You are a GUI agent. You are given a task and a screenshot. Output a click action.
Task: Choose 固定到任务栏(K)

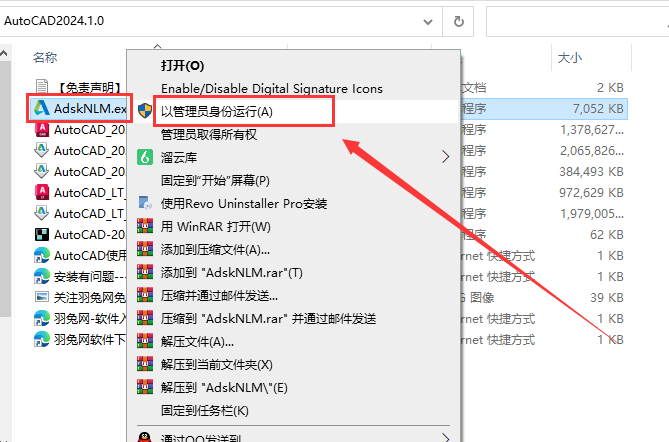pyautogui.click(x=204, y=411)
